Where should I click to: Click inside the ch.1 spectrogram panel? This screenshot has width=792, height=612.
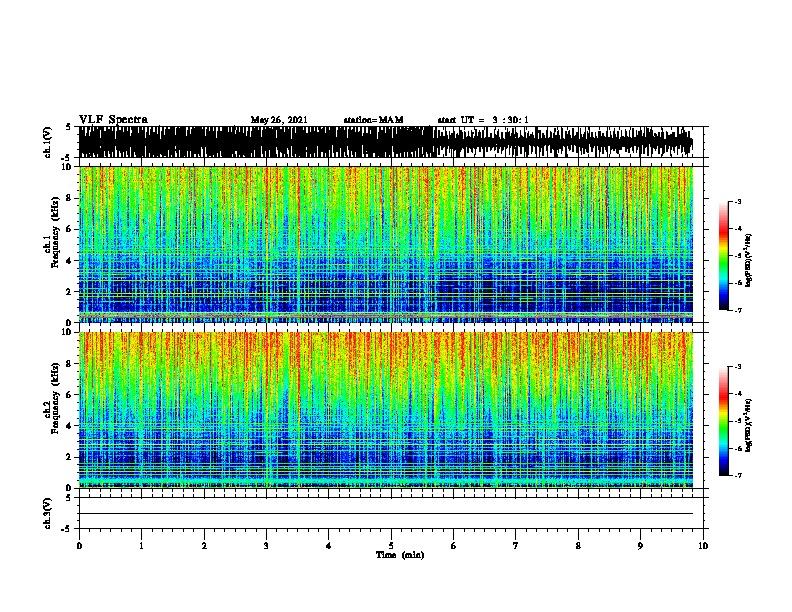point(386,244)
